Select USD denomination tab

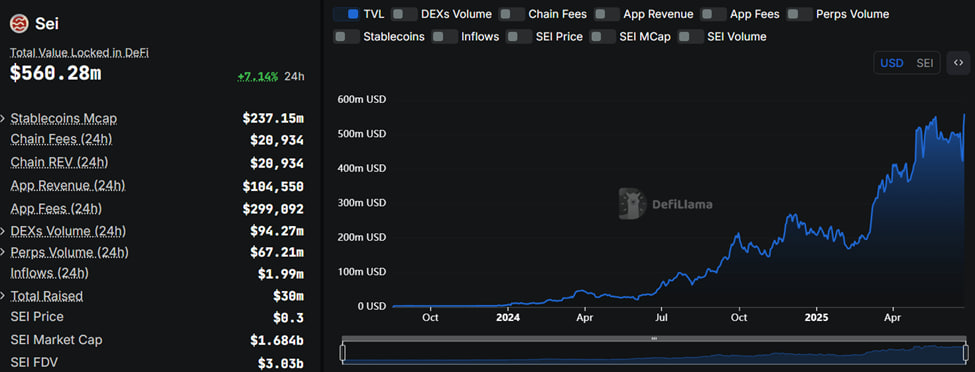point(892,63)
